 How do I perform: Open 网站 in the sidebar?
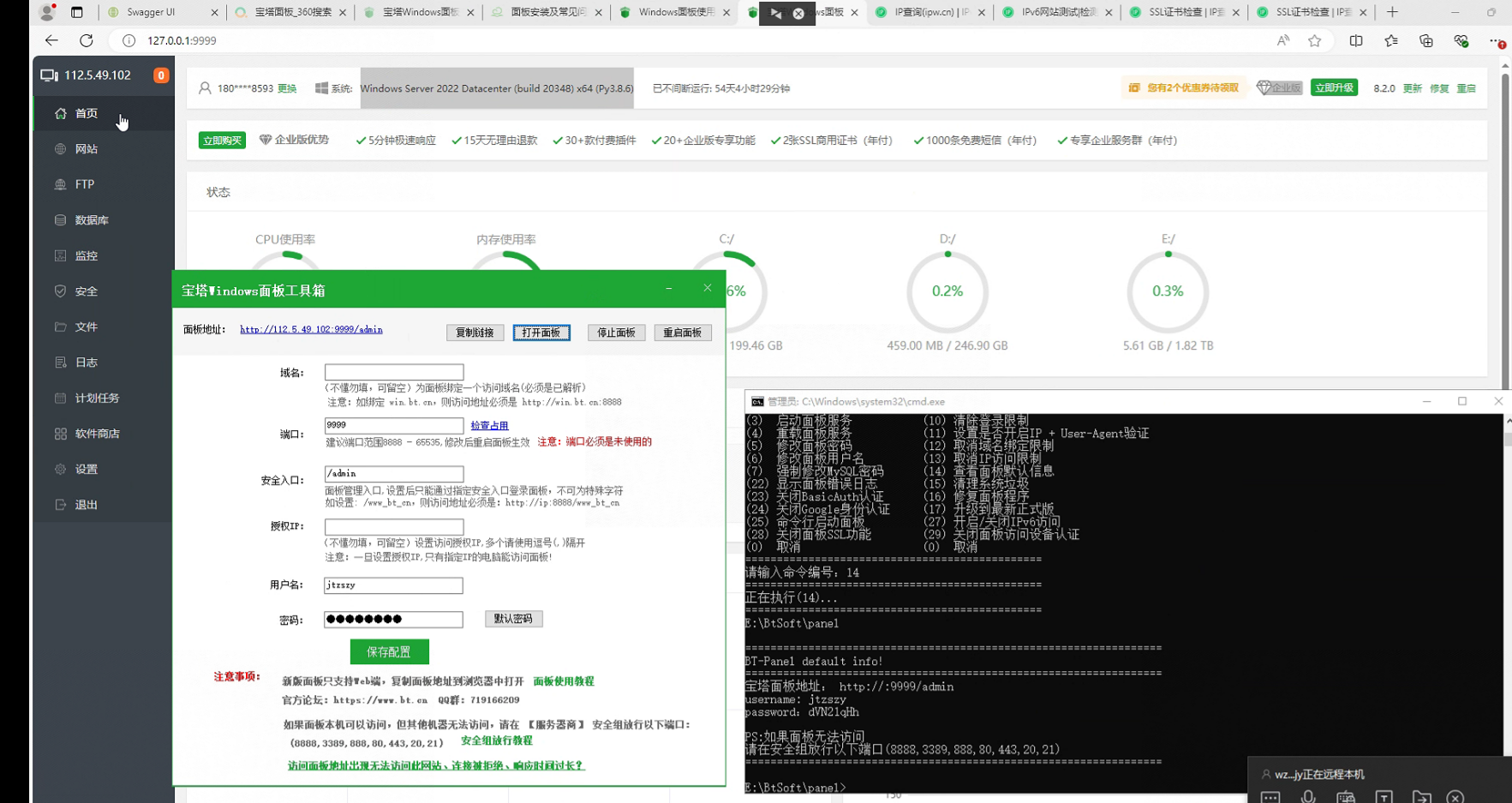[x=103, y=149]
